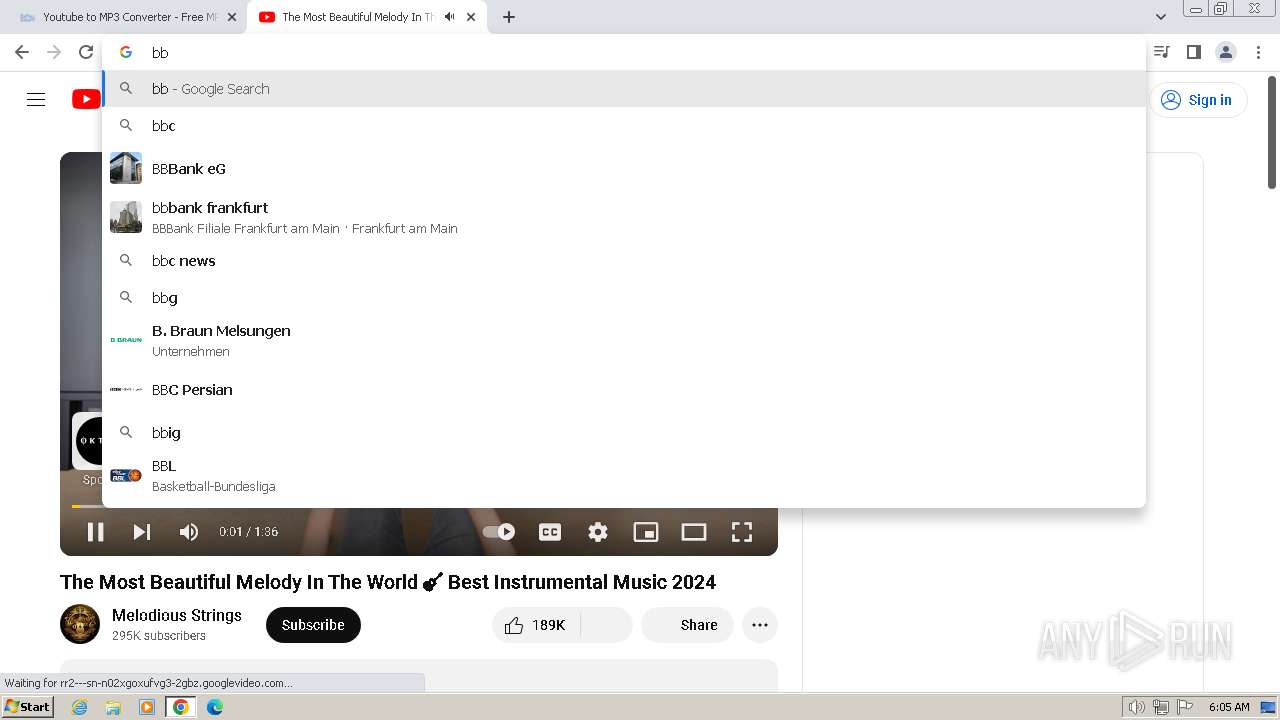This screenshot has height=720, width=1280.
Task: Click the video title text
Action: pyautogui.click(x=388, y=582)
